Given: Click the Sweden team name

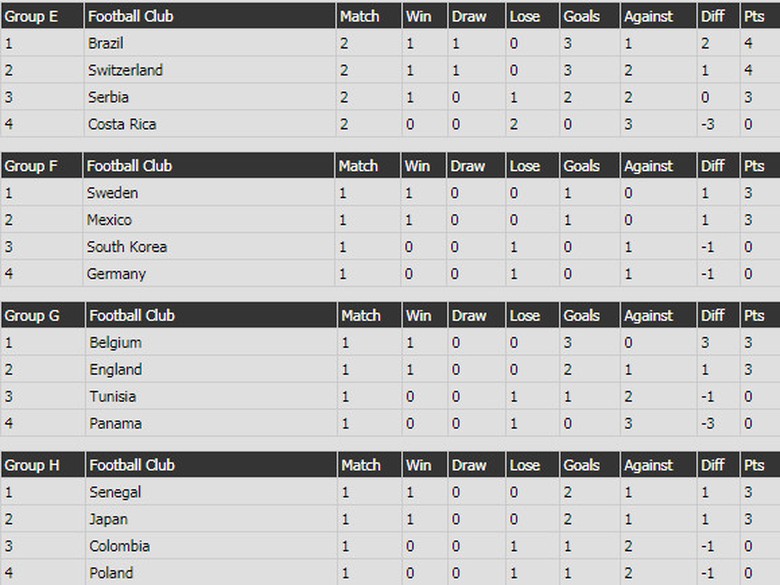Looking at the screenshot, I should pyautogui.click(x=112, y=193).
